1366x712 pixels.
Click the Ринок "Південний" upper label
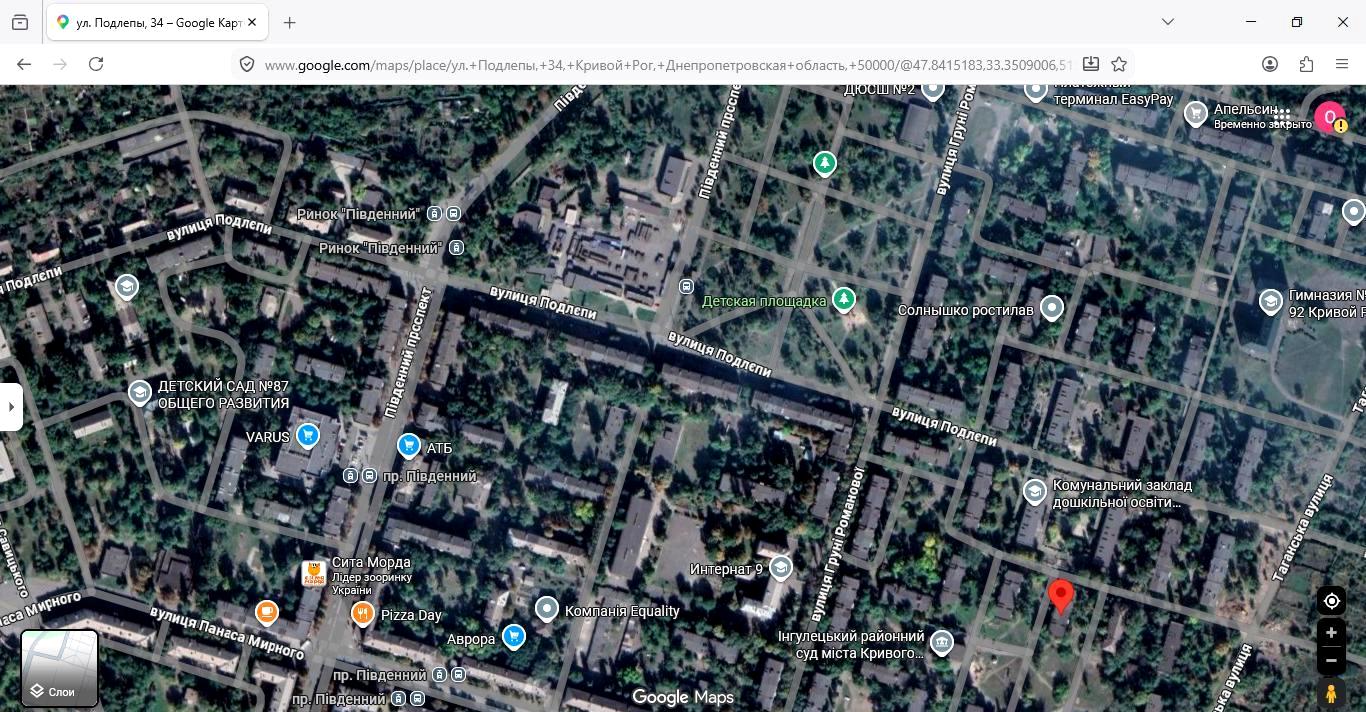pyautogui.click(x=358, y=214)
